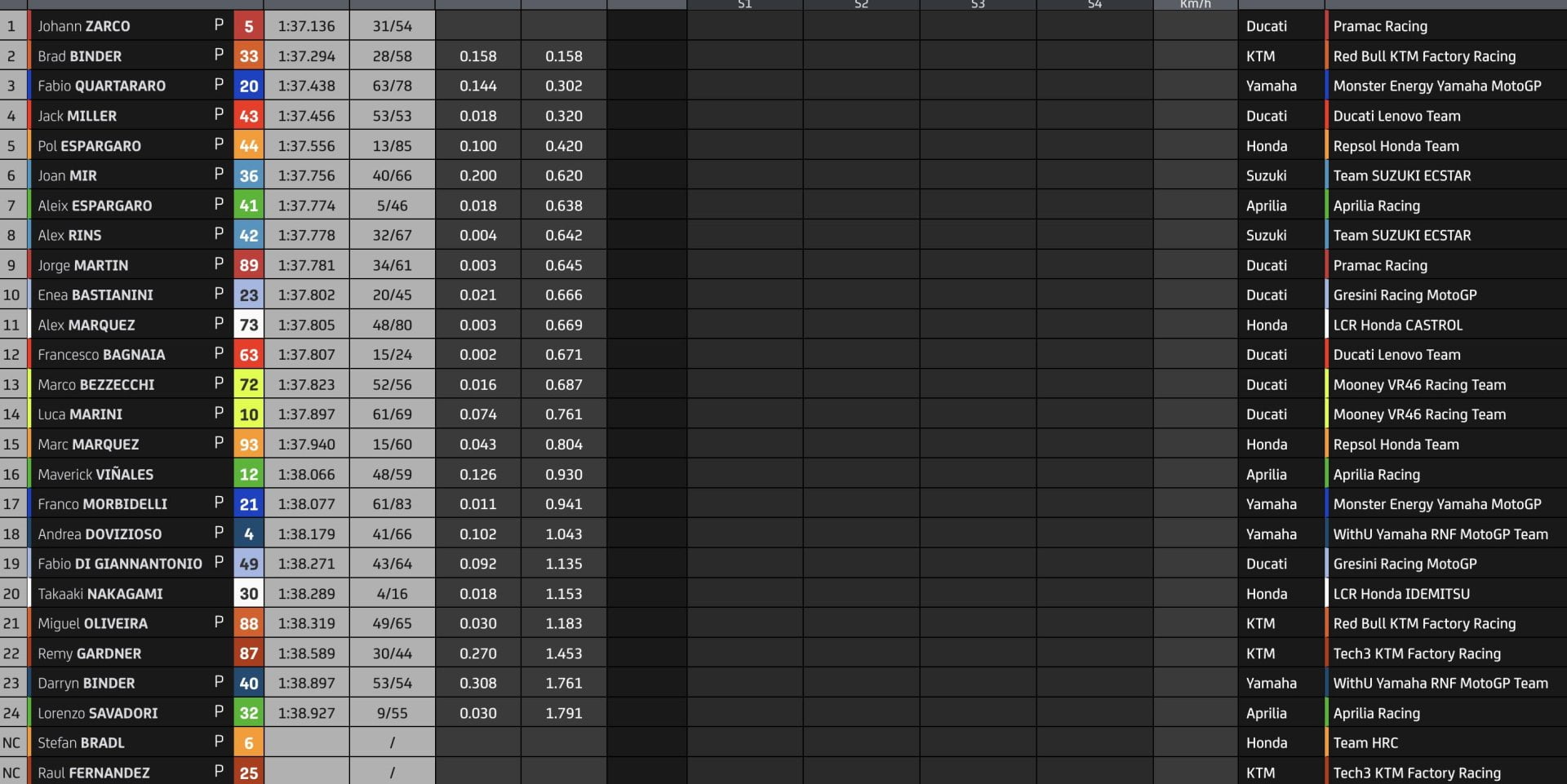Select rider number 41 badge
The height and width of the screenshot is (784, 1567).
(x=248, y=206)
